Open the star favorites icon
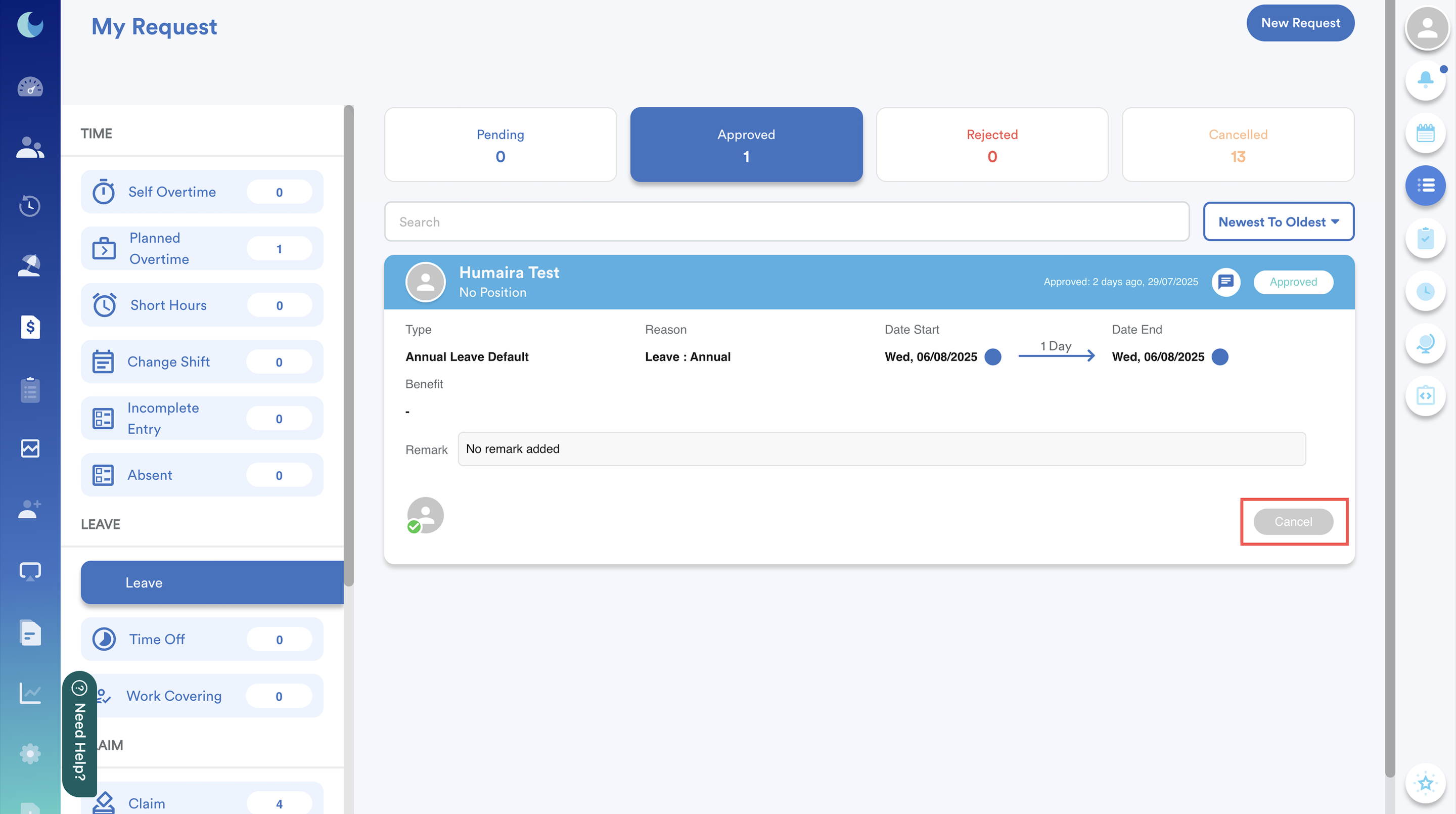Screen dimensions: 1456x814 (1425, 783)
